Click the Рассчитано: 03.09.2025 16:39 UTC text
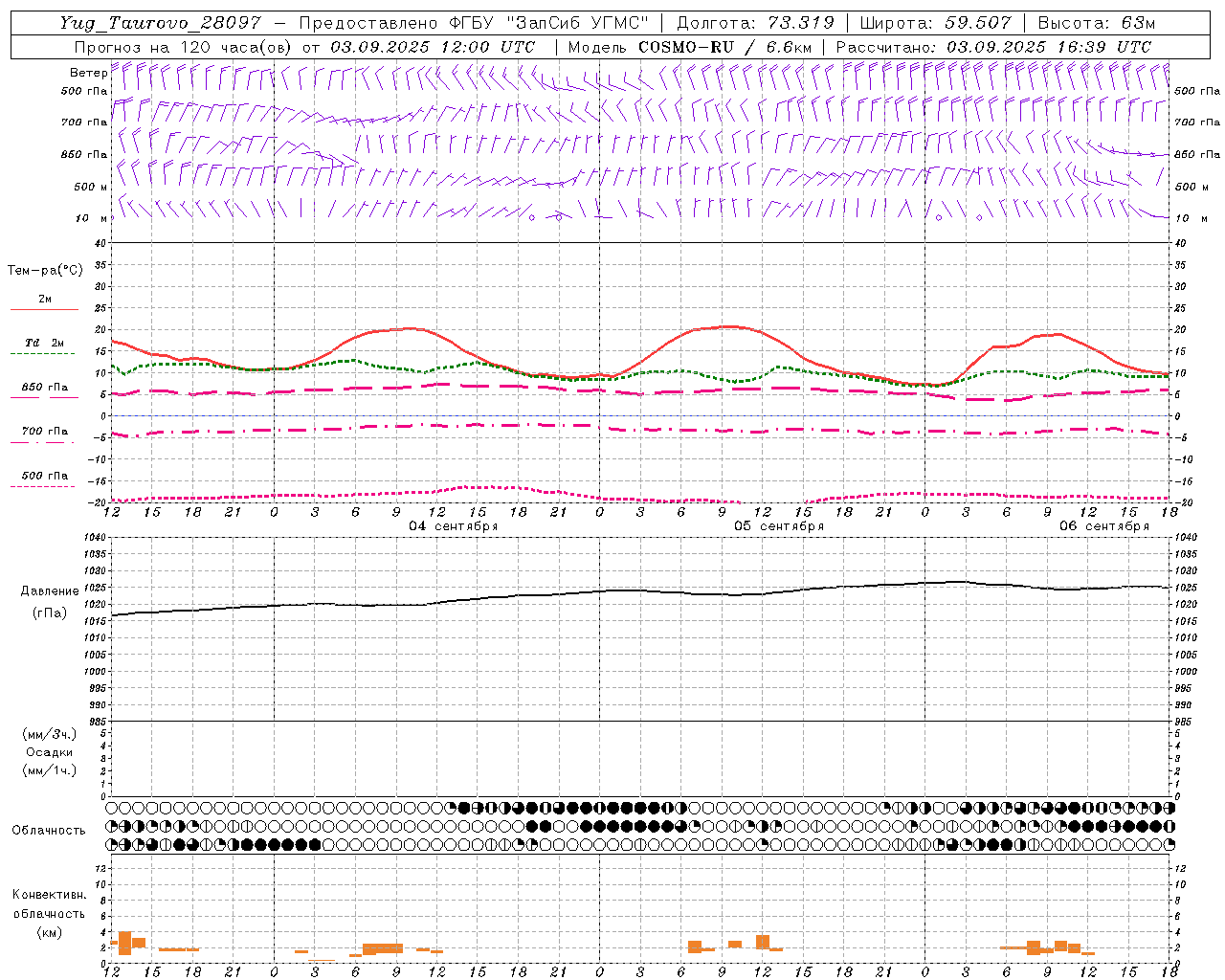The image size is (1225, 980). (x=993, y=46)
